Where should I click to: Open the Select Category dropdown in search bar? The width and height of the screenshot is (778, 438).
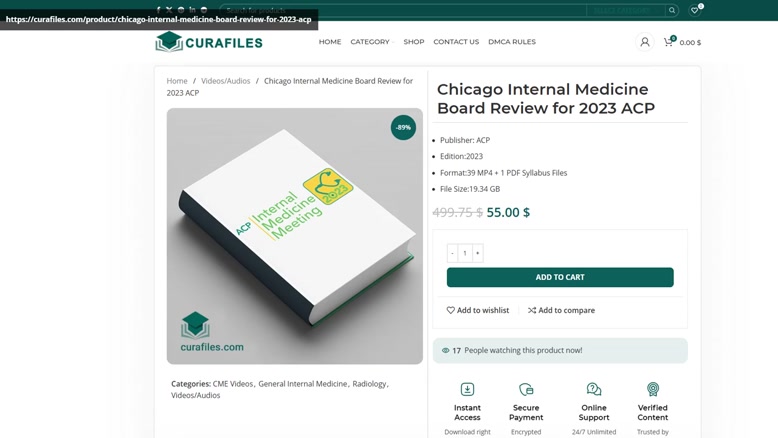tap(625, 10)
